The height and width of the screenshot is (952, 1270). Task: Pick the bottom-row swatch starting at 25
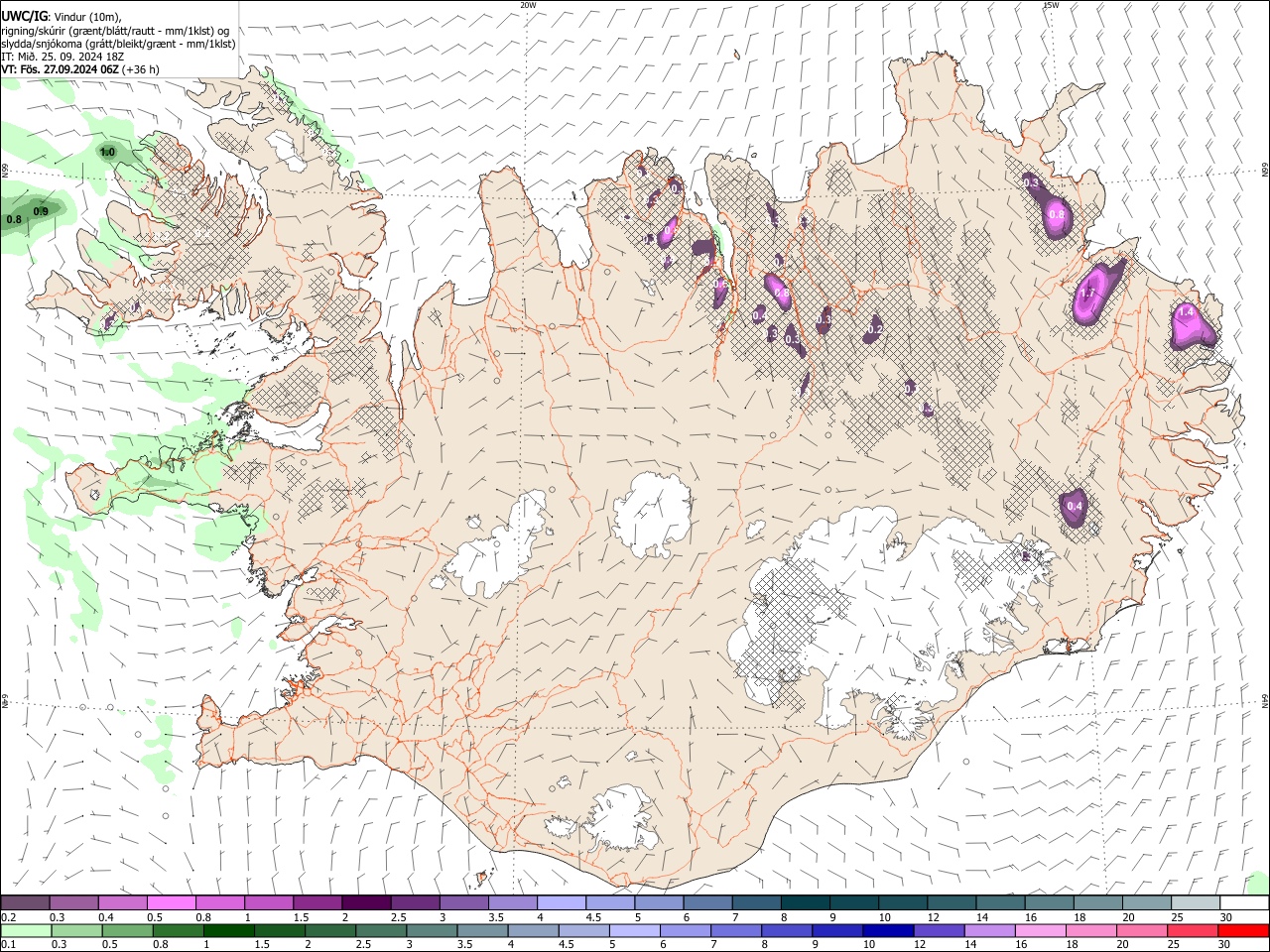tap(1192, 930)
